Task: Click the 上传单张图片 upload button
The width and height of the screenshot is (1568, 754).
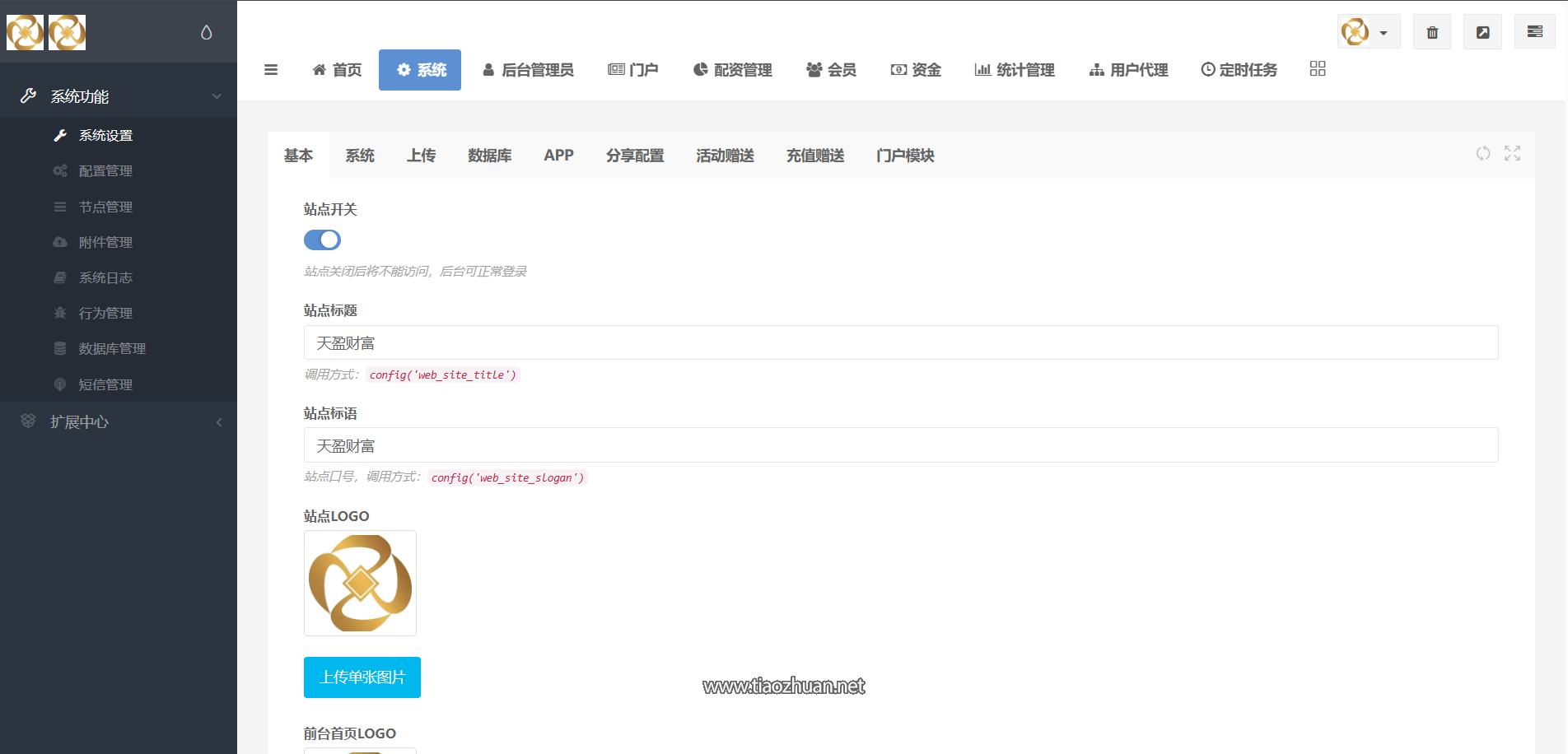Action: (362, 677)
